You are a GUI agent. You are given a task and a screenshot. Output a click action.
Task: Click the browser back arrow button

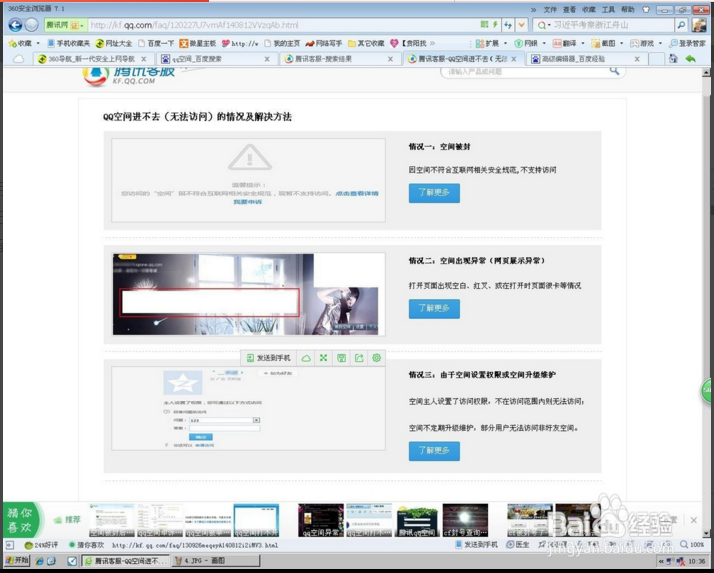pyautogui.click(x=15, y=25)
